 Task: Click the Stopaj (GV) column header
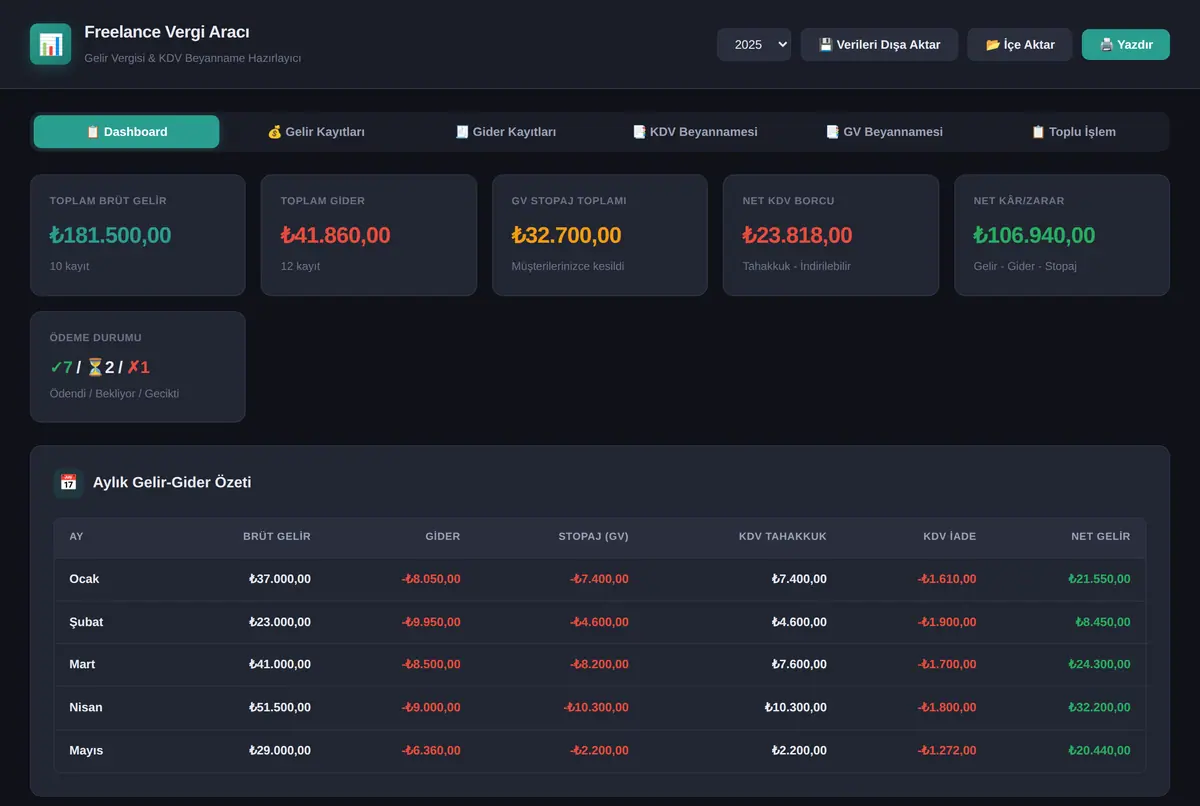coord(593,537)
